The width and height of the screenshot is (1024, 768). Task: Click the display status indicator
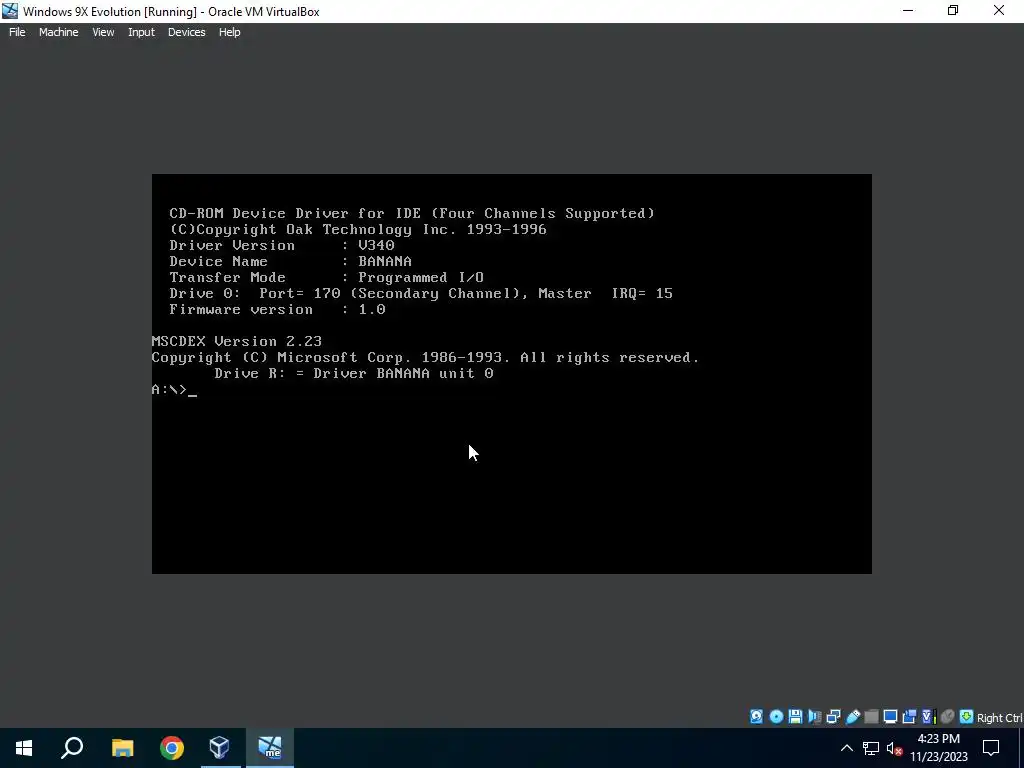click(x=890, y=717)
